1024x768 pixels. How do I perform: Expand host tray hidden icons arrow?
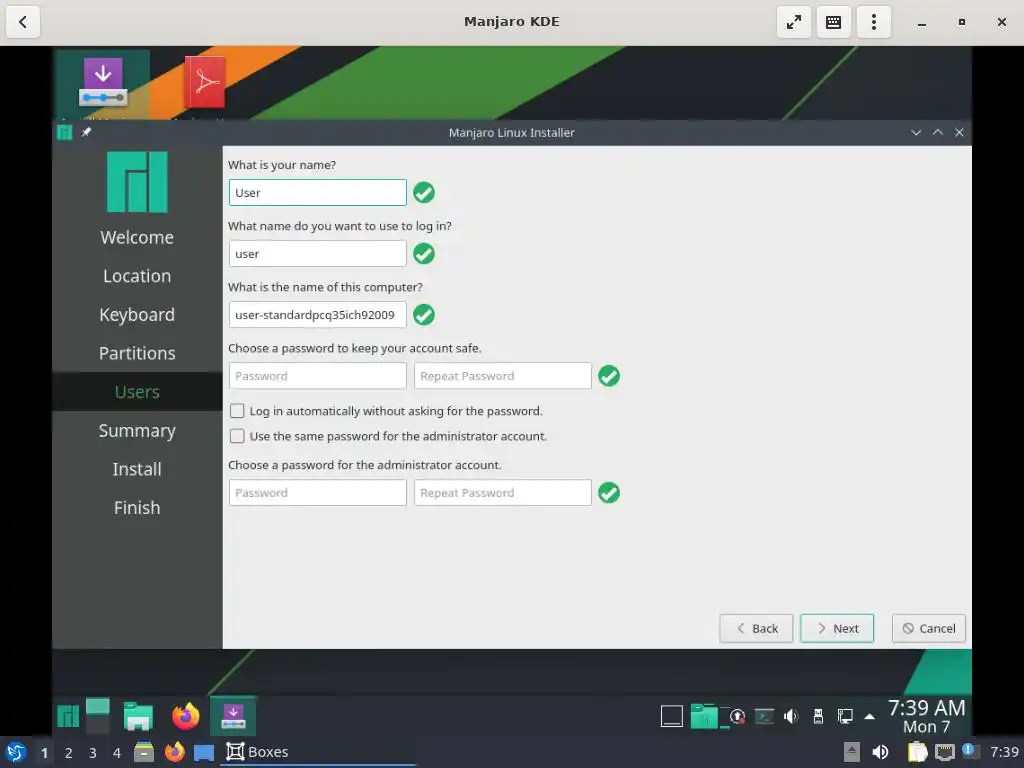pyautogui.click(x=852, y=752)
